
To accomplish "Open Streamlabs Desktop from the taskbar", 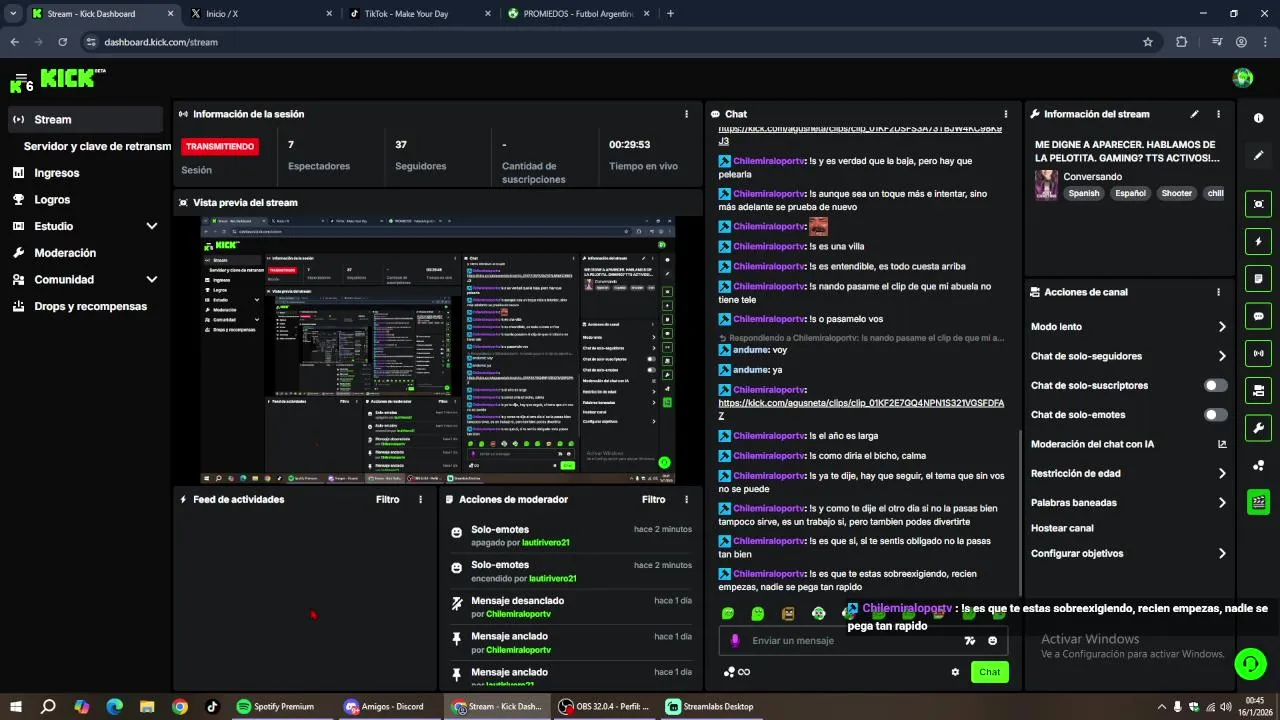I will click(x=709, y=706).
